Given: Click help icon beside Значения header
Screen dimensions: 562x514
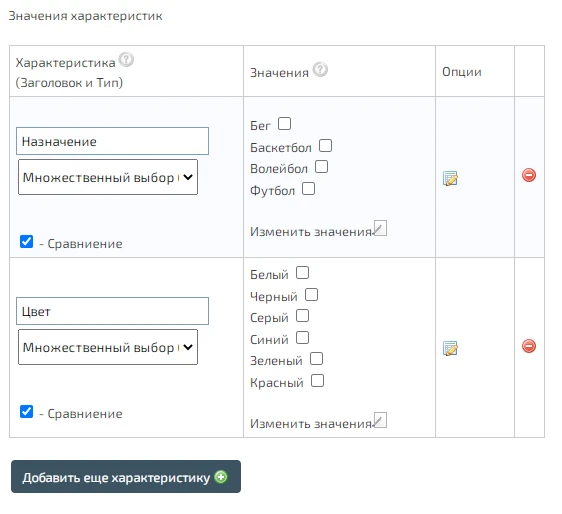Looking at the screenshot, I should pyautogui.click(x=320, y=70).
